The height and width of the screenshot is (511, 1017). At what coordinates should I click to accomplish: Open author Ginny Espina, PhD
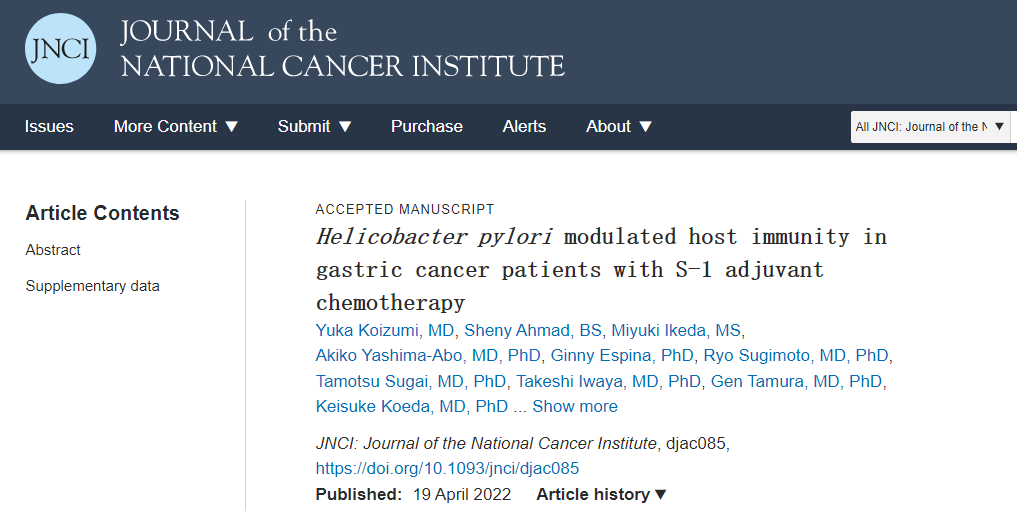[x=622, y=355]
